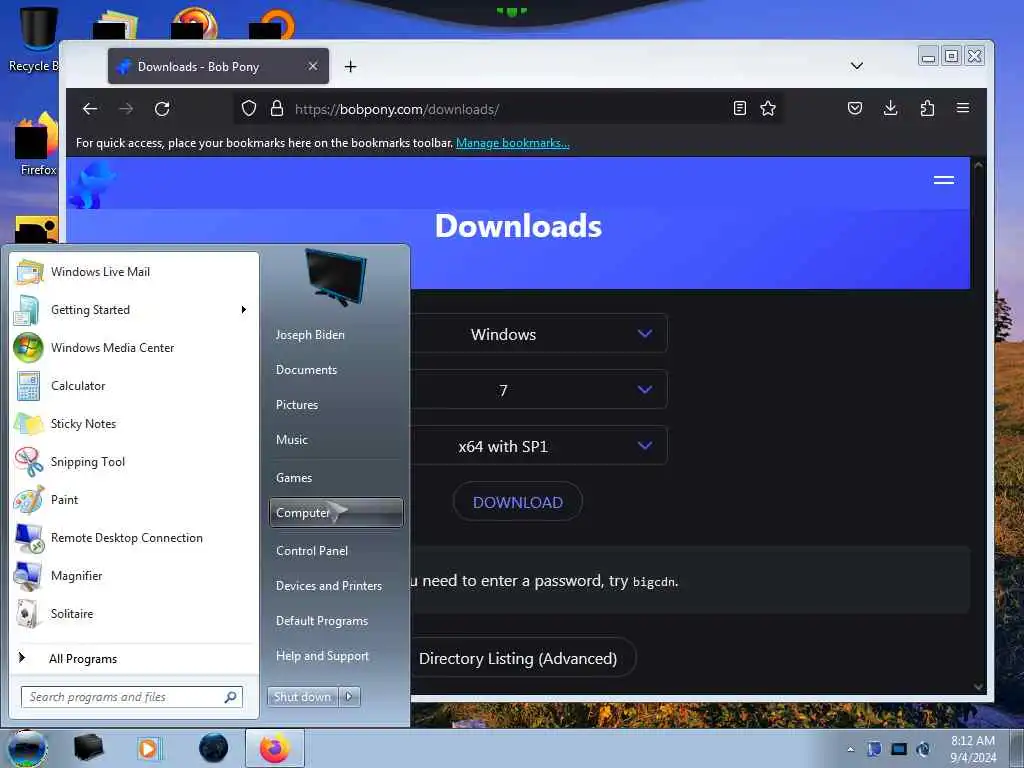Open the Bob Pony site hamburger menu
Image resolution: width=1024 pixels, height=768 pixels.
(x=944, y=180)
